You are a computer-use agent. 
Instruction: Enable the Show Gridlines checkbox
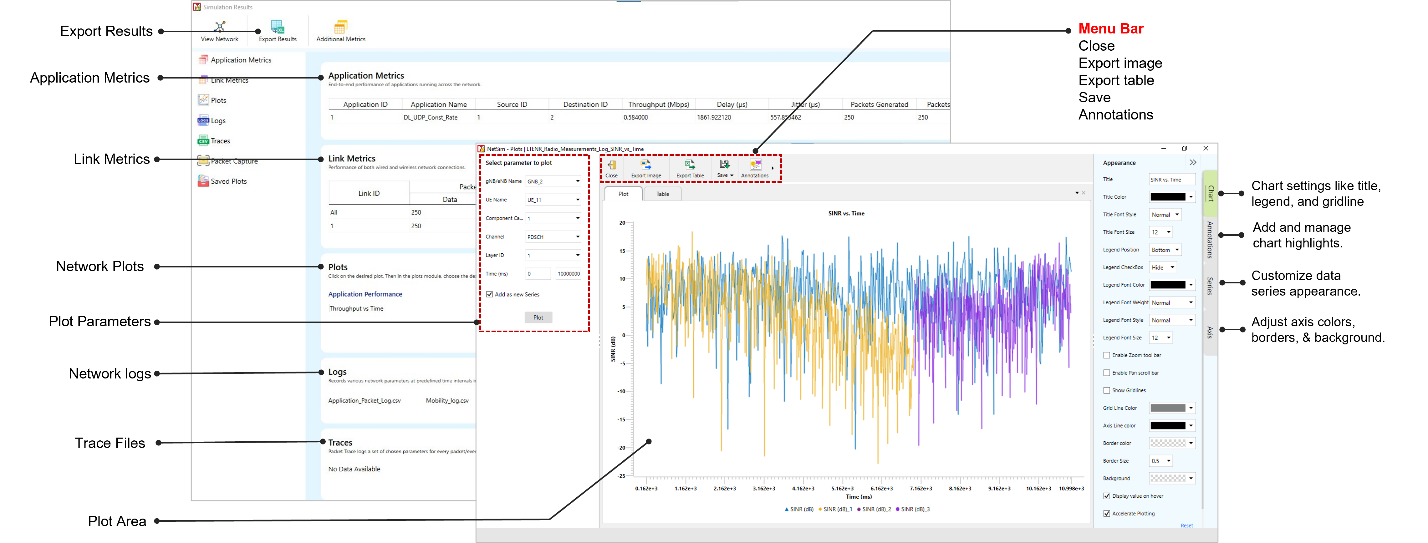[x=1106, y=390]
